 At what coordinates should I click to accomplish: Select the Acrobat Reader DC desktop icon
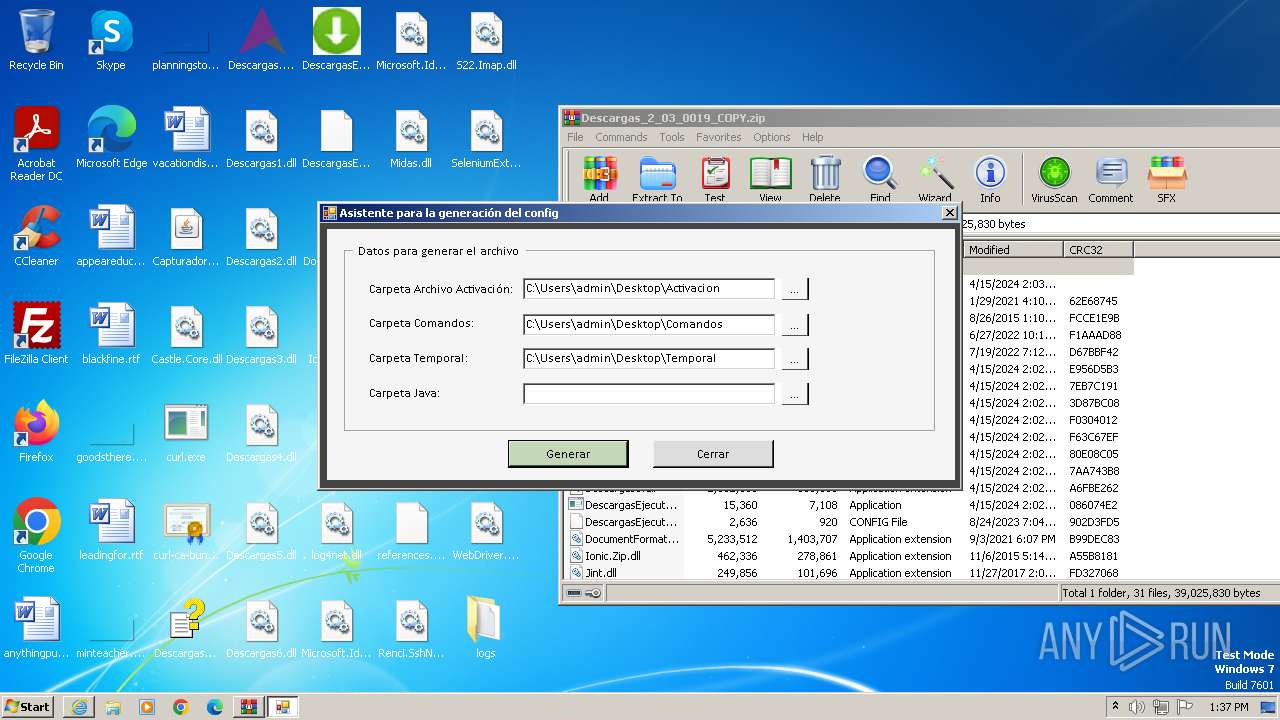[x=36, y=144]
